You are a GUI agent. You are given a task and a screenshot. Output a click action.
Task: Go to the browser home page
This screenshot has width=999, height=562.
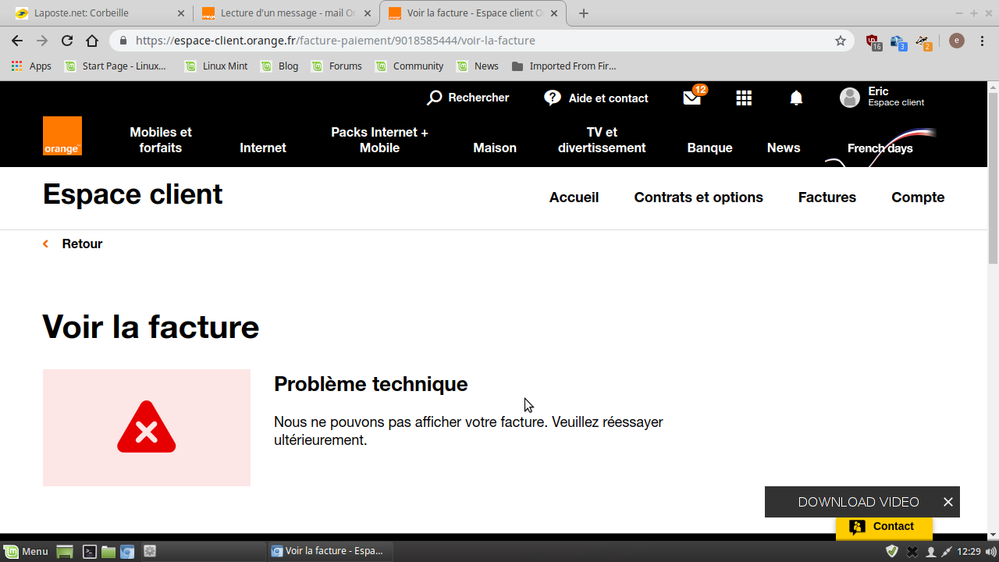click(x=92, y=41)
